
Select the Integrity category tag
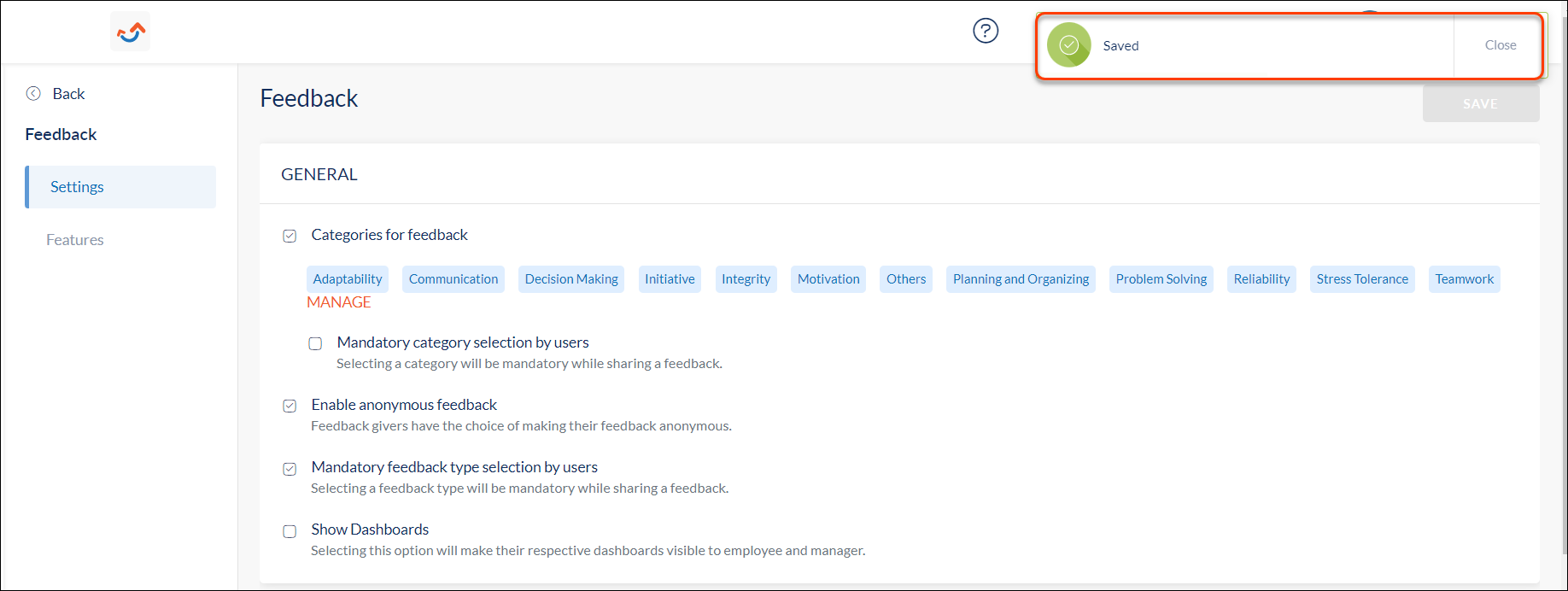click(x=746, y=279)
